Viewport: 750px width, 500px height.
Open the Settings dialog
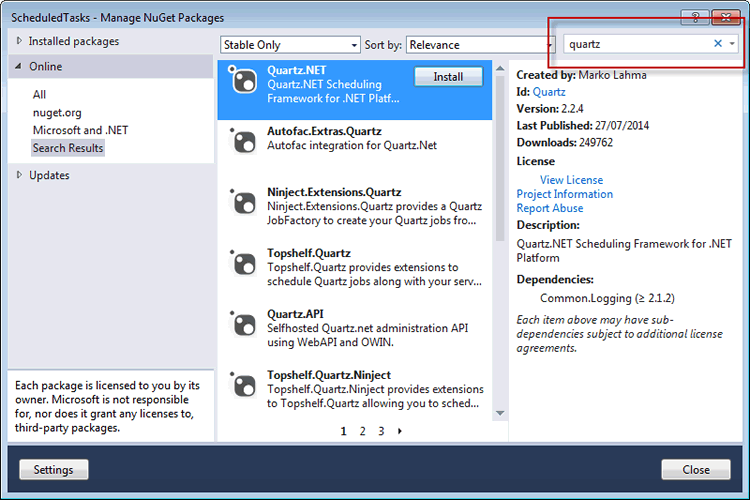click(x=54, y=469)
